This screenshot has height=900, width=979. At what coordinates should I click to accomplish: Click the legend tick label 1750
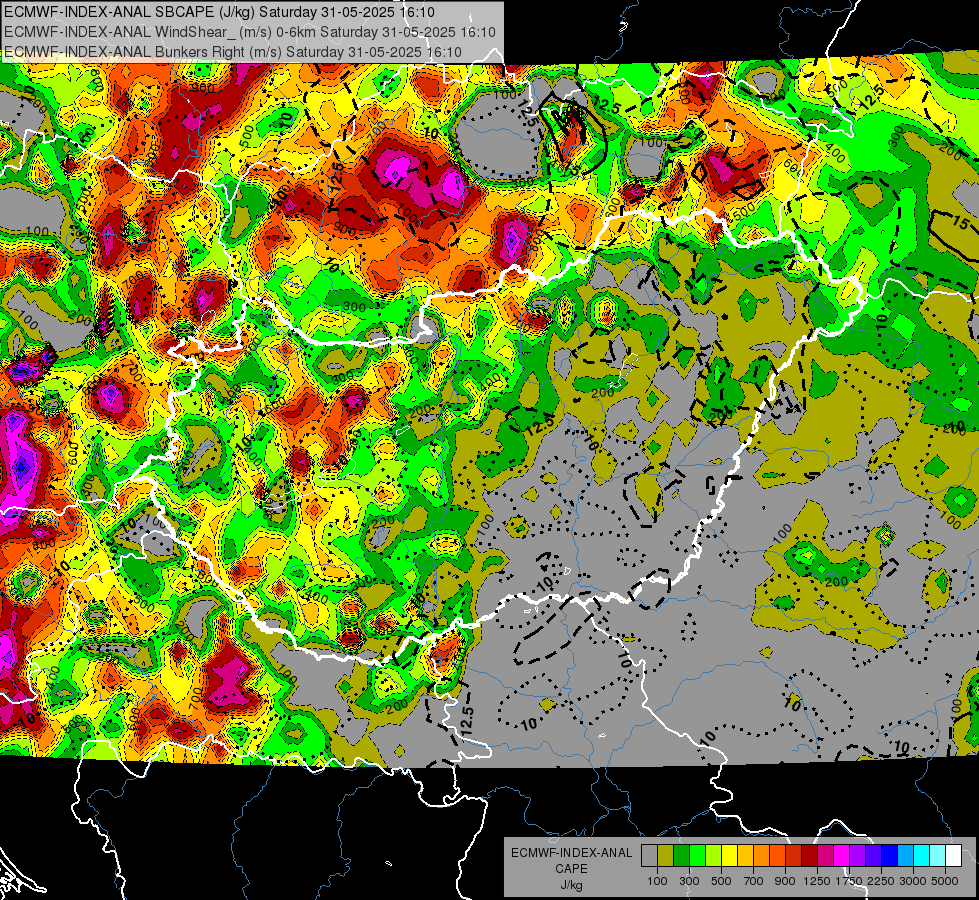849,881
